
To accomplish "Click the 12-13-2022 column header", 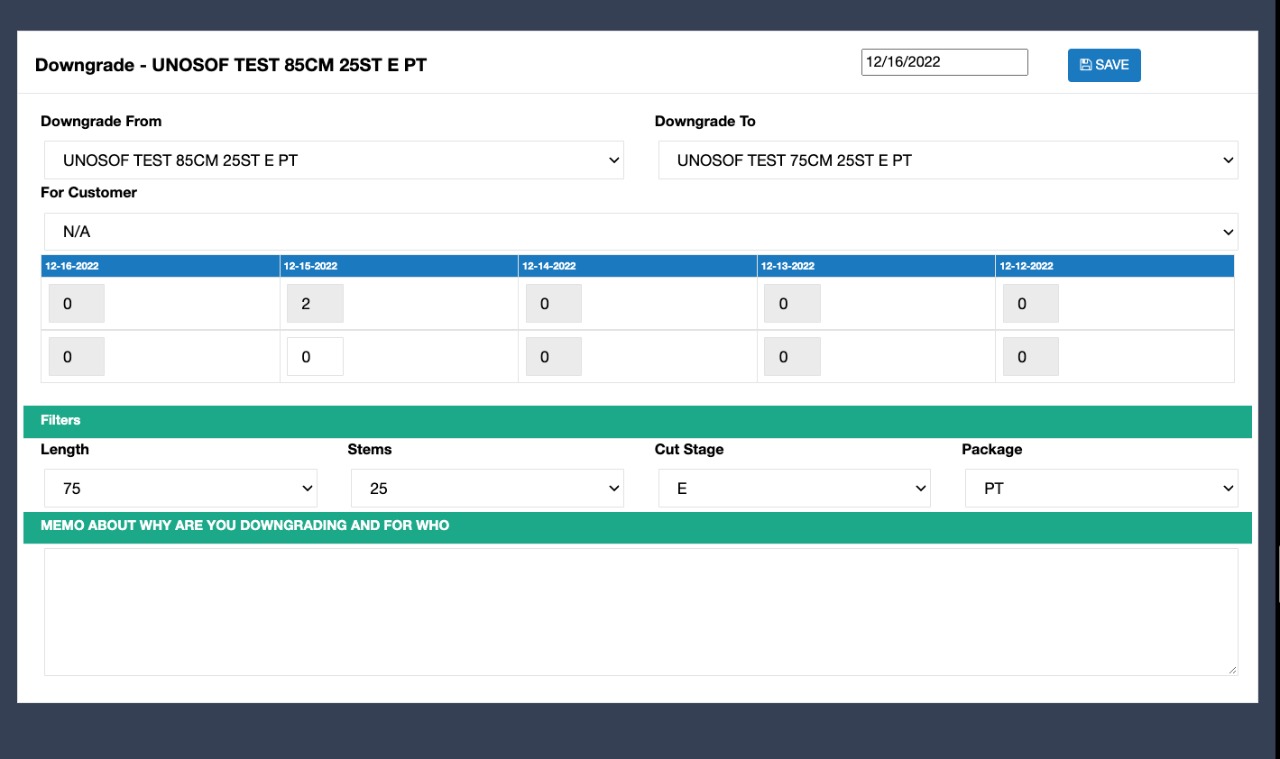I will (876, 266).
